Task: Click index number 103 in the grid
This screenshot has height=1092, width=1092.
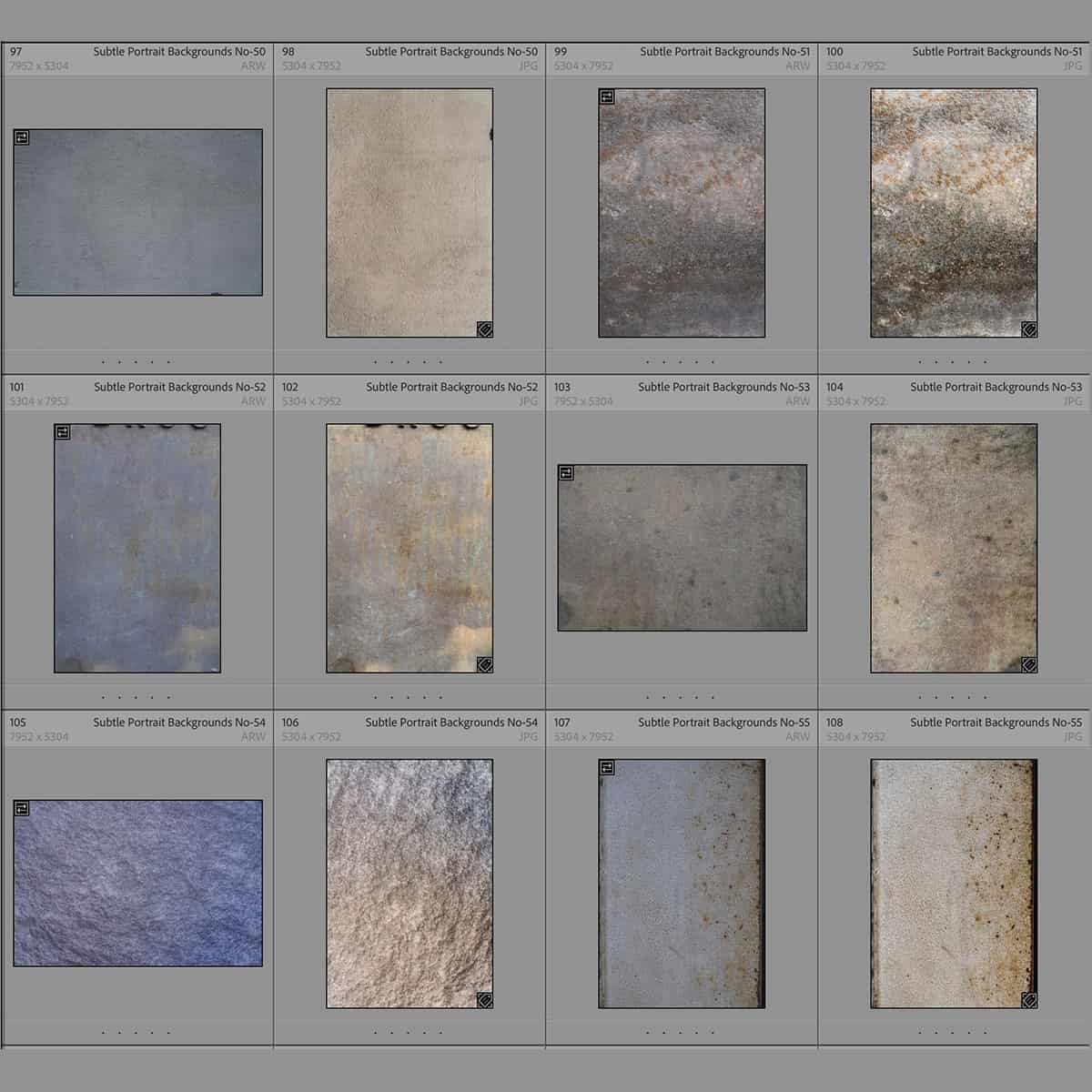Action: pos(562,387)
